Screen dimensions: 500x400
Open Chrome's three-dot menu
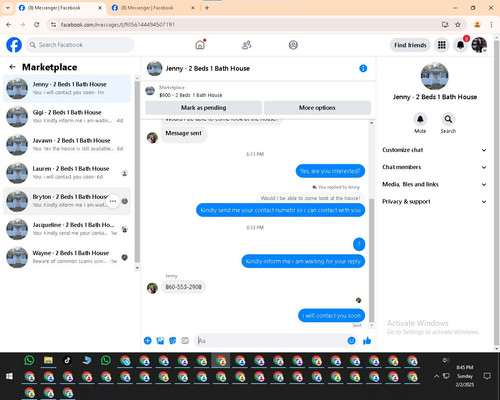(491, 24)
